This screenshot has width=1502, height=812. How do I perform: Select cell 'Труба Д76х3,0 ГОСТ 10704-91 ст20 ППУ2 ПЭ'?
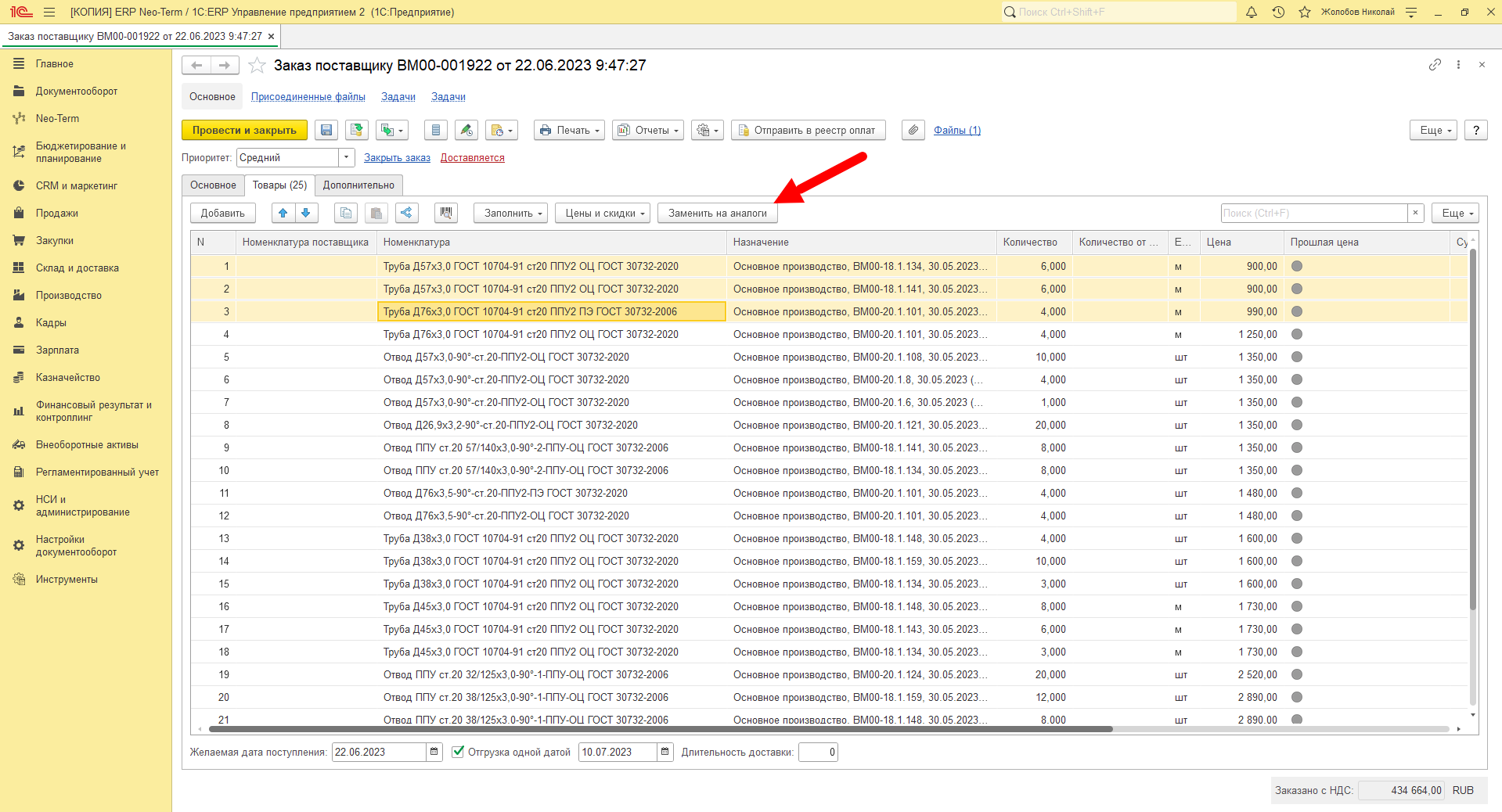click(x=552, y=311)
